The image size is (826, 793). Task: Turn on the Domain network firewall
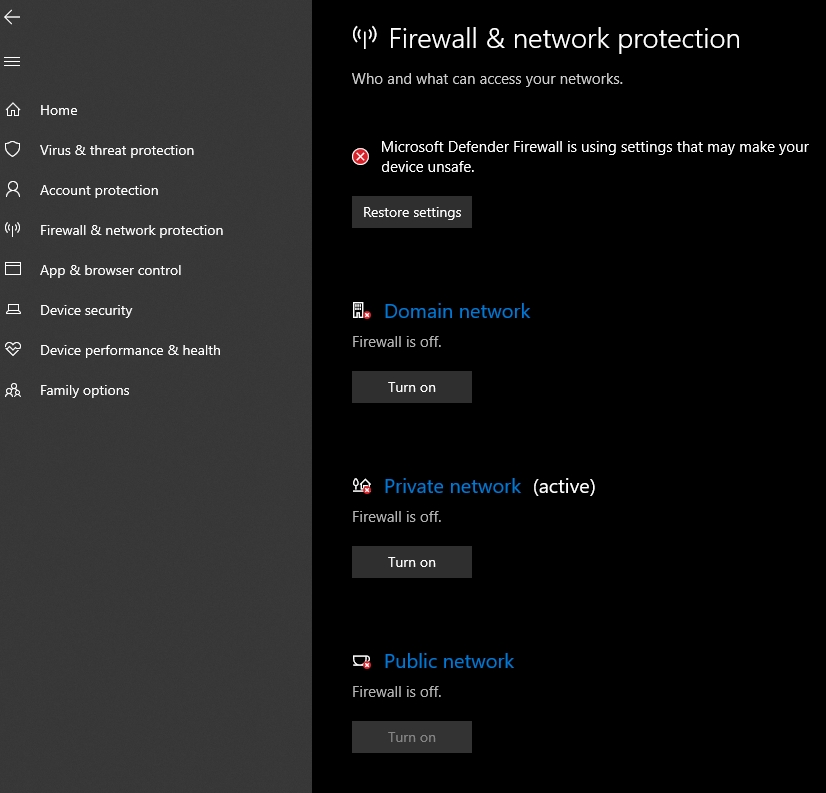[411, 387]
